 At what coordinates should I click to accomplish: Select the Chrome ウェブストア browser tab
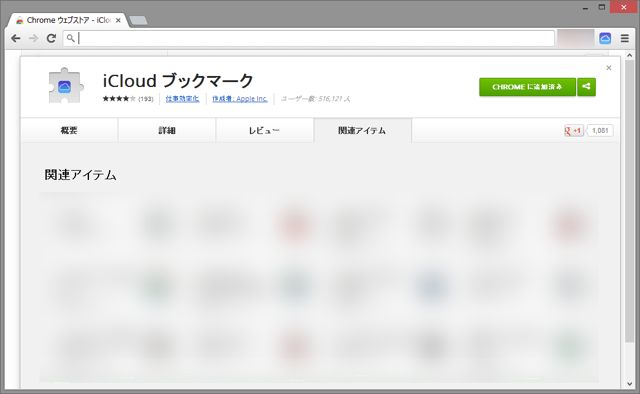(x=67, y=20)
